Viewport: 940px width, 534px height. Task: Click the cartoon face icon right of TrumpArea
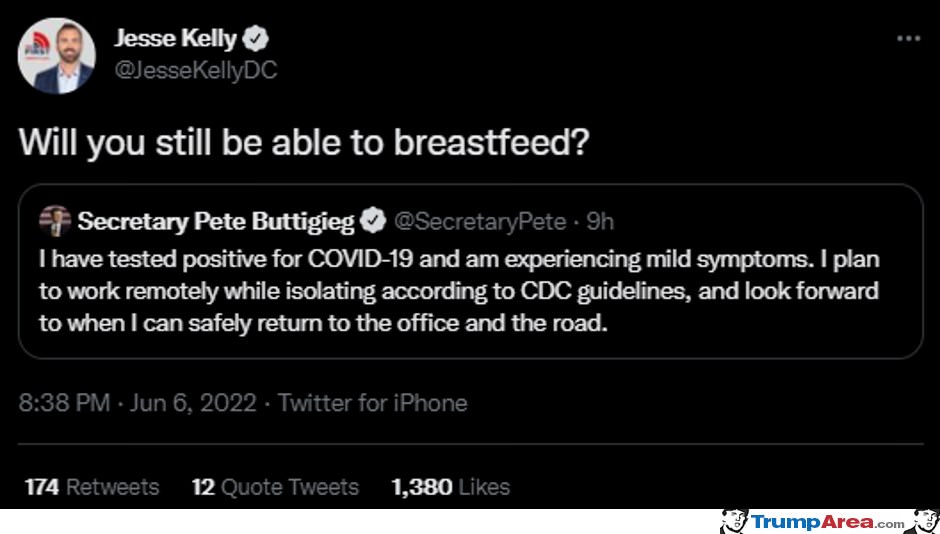click(x=923, y=521)
